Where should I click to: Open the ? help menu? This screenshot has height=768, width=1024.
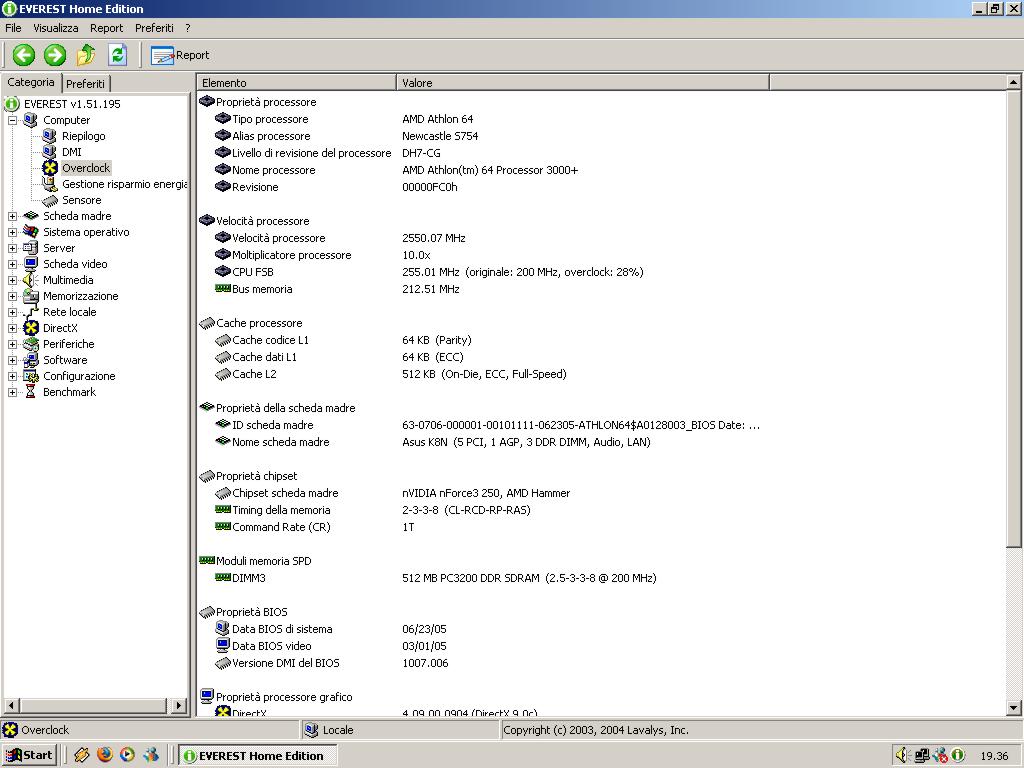point(187,28)
